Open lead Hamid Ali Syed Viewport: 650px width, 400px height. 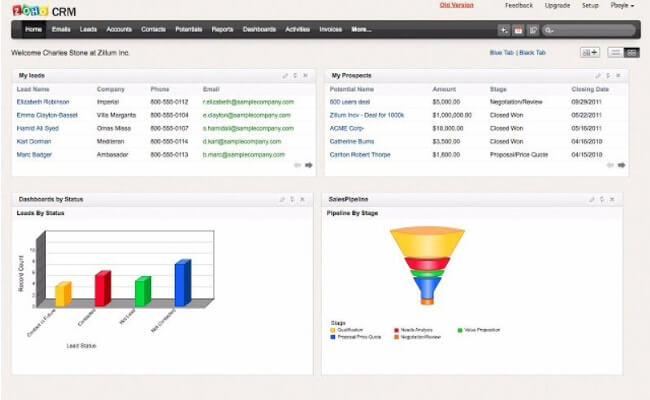pyautogui.click(x=38, y=128)
